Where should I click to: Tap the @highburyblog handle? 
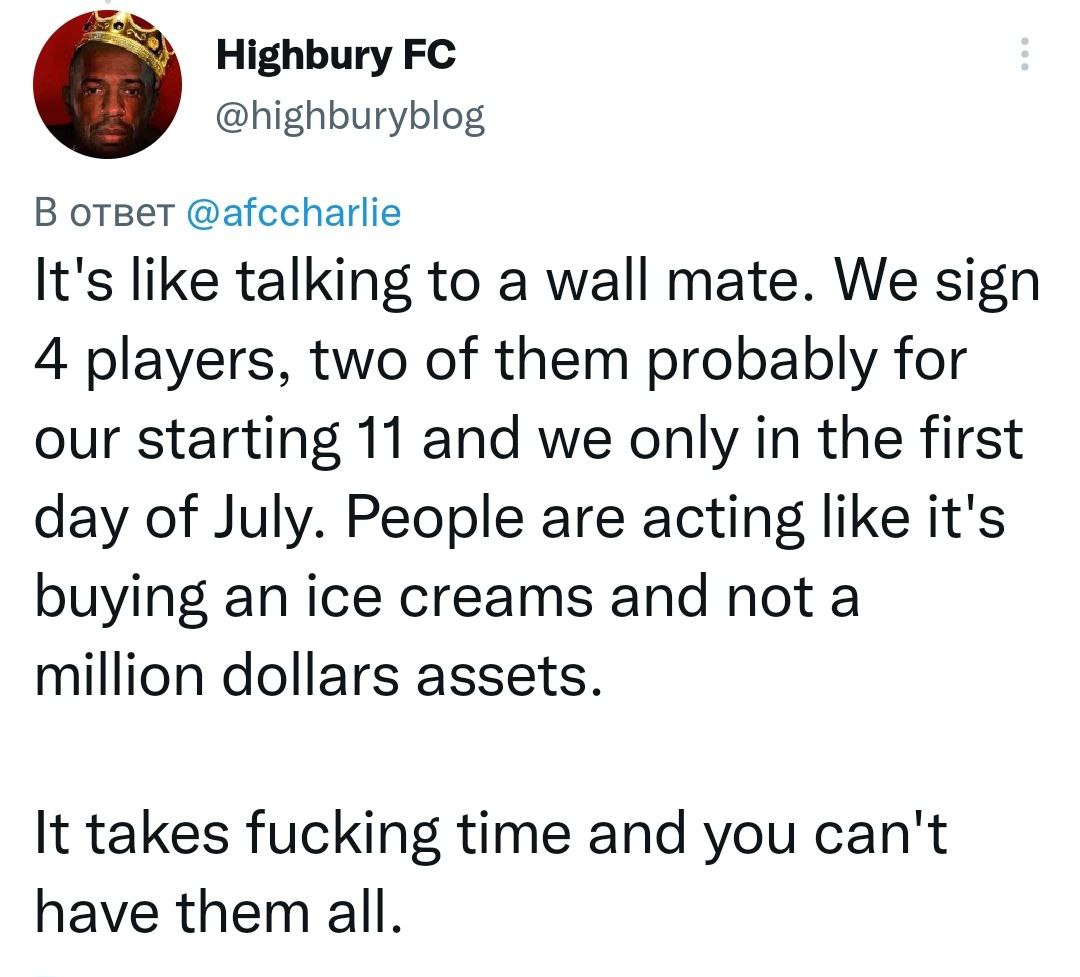(350, 118)
